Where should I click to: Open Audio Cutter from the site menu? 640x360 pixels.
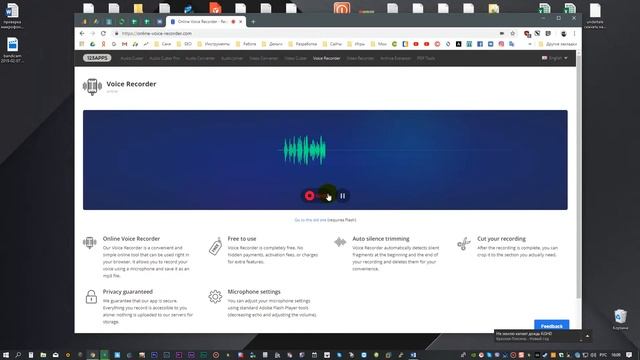click(132, 58)
